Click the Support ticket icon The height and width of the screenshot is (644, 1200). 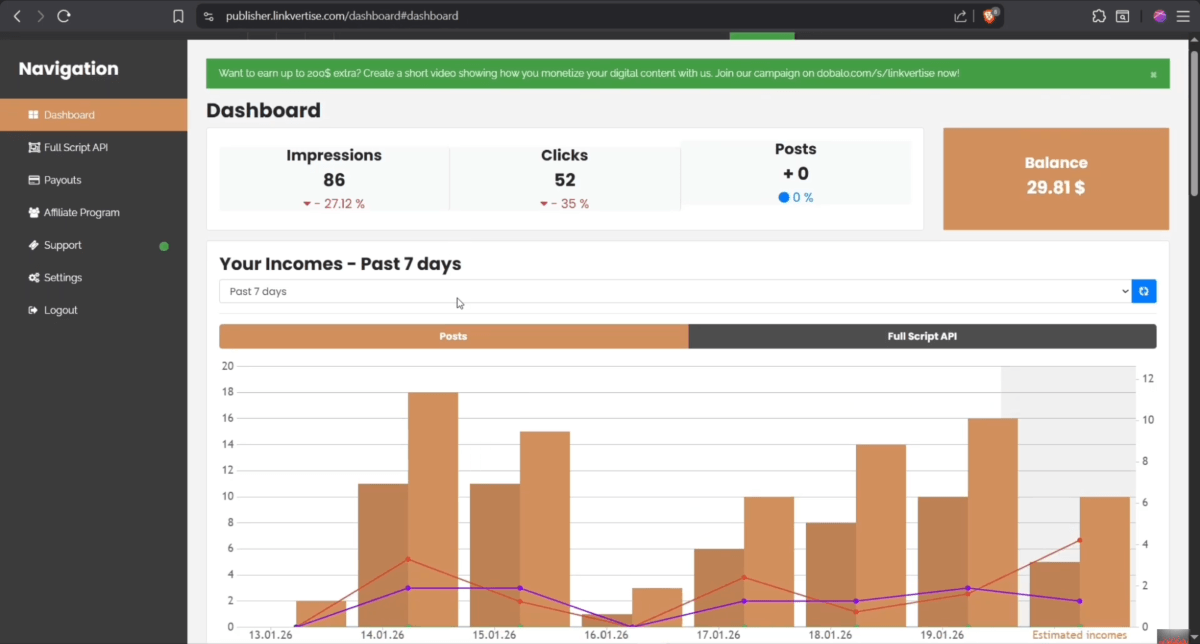pyautogui.click(x=33, y=245)
